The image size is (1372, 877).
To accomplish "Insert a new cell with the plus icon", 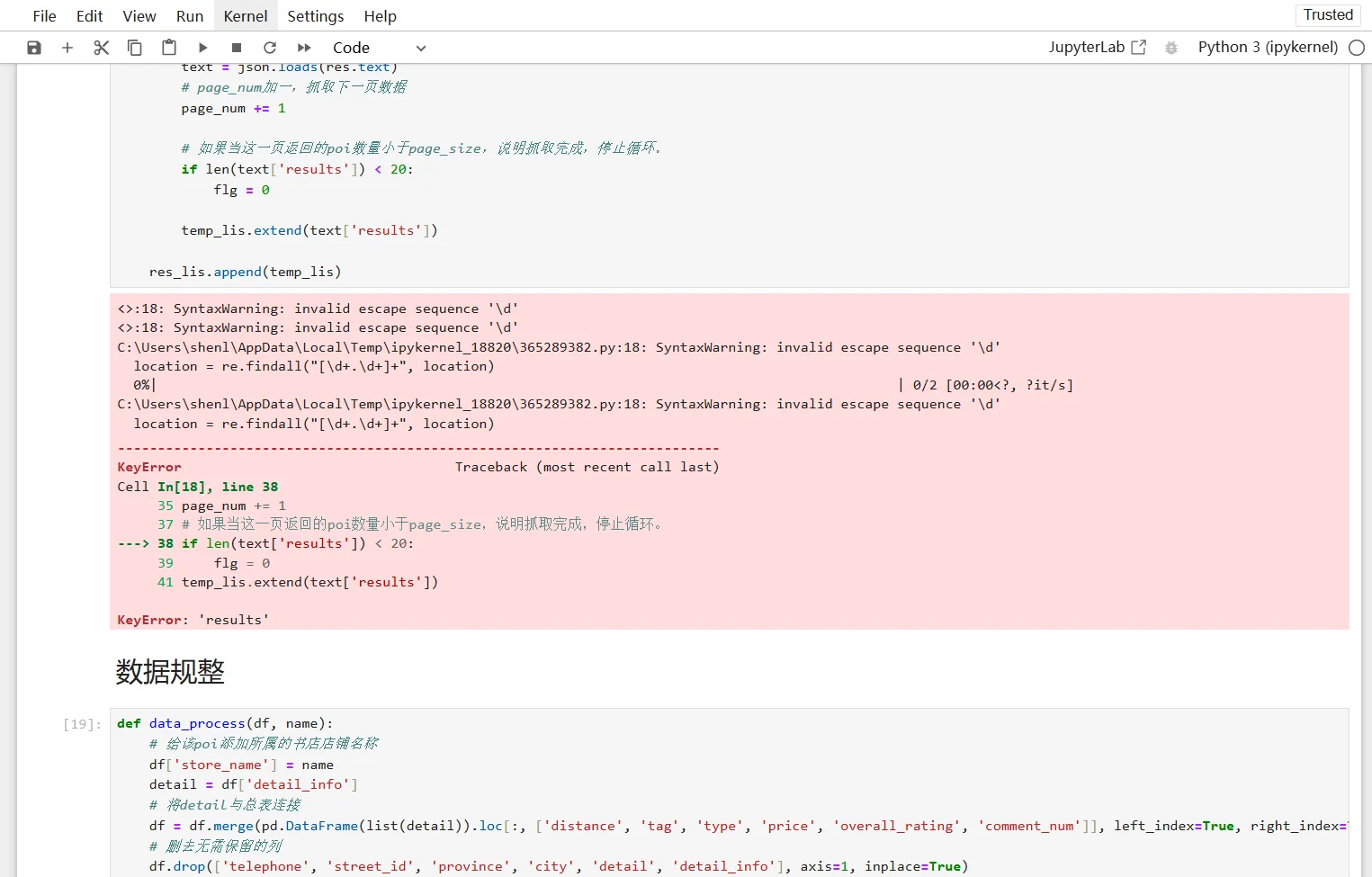I will [67, 48].
